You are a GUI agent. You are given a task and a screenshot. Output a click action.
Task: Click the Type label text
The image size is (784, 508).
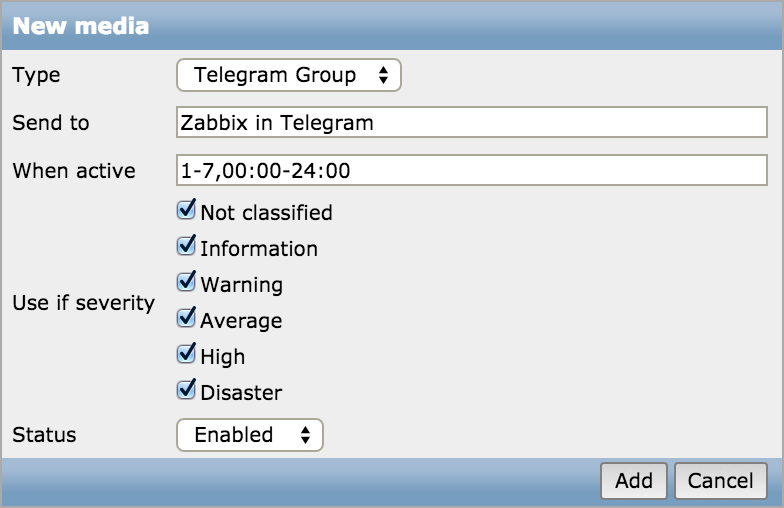[x=36, y=76]
